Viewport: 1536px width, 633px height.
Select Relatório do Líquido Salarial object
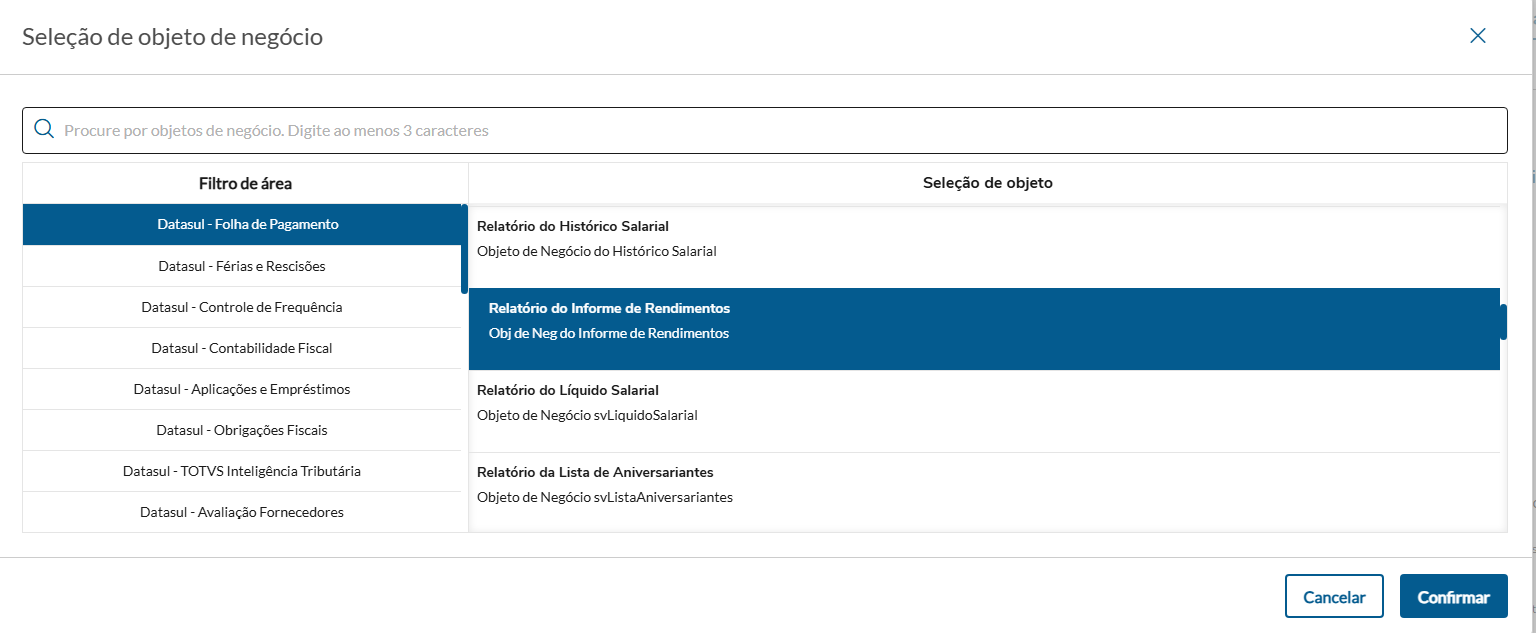point(983,402)
